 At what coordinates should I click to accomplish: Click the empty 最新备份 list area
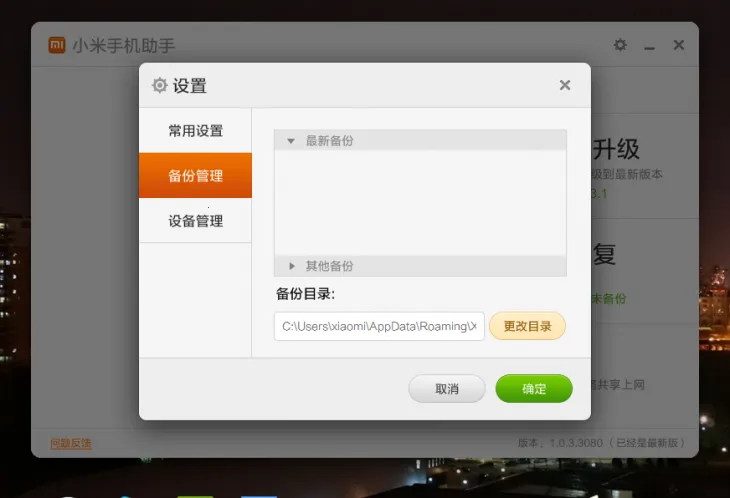click(420, 202)
